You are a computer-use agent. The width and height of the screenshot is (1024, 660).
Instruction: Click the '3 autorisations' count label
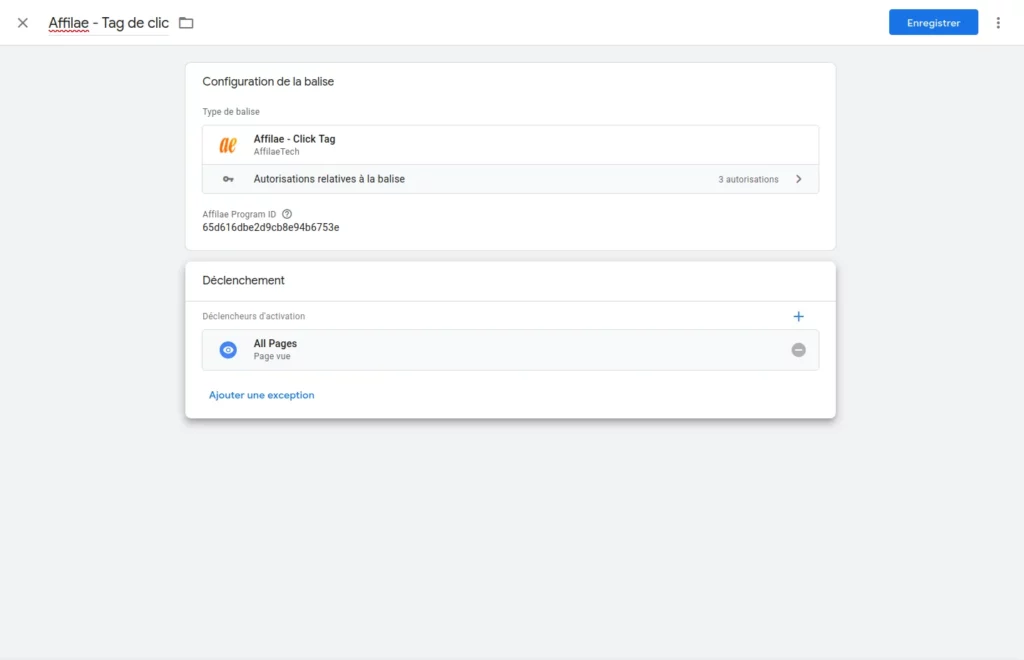pos(748,179)
